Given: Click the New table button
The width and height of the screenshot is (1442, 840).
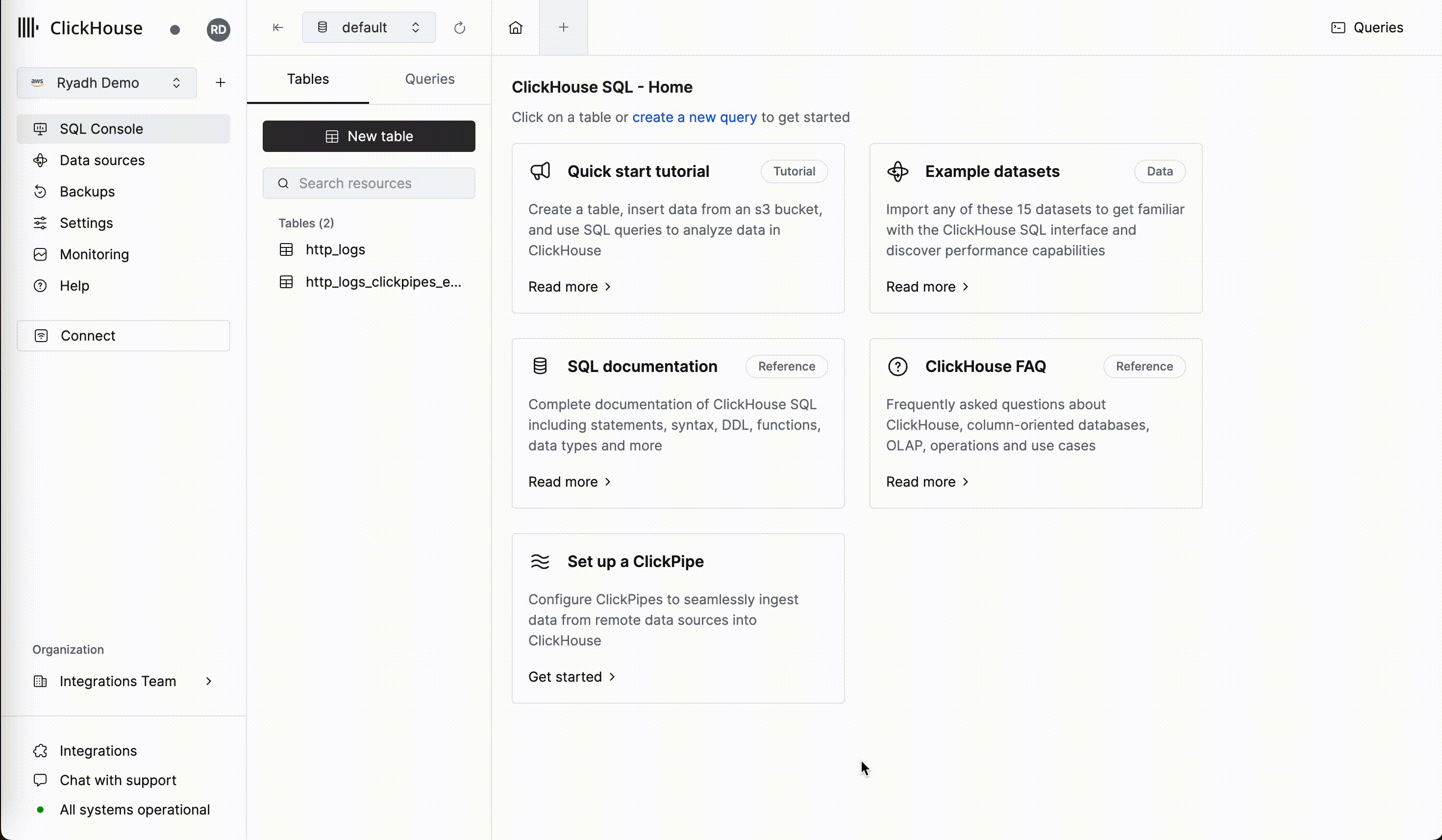Looking at the screenshot, I should click(x=369, y=136).
